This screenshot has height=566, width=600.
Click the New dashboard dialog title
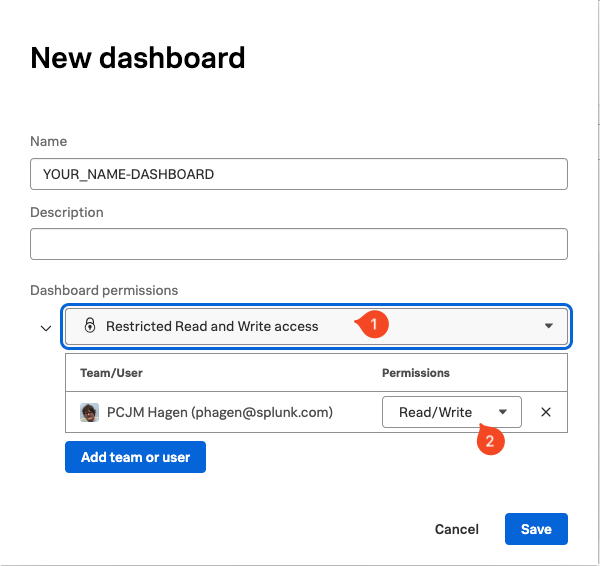(x=138, y=58)
